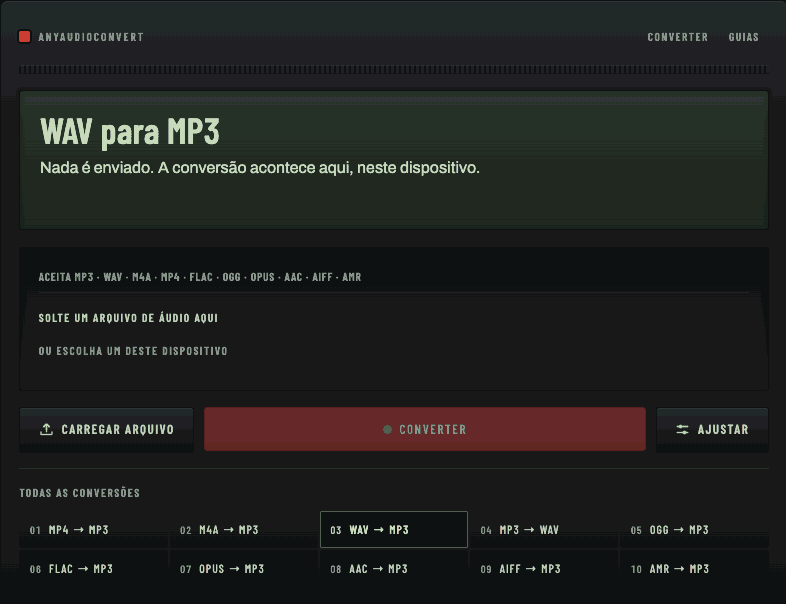Viewport: 786px width, 604px height.
Task: Select the AAC → MP3 conversion
Action: pos(394,569)
